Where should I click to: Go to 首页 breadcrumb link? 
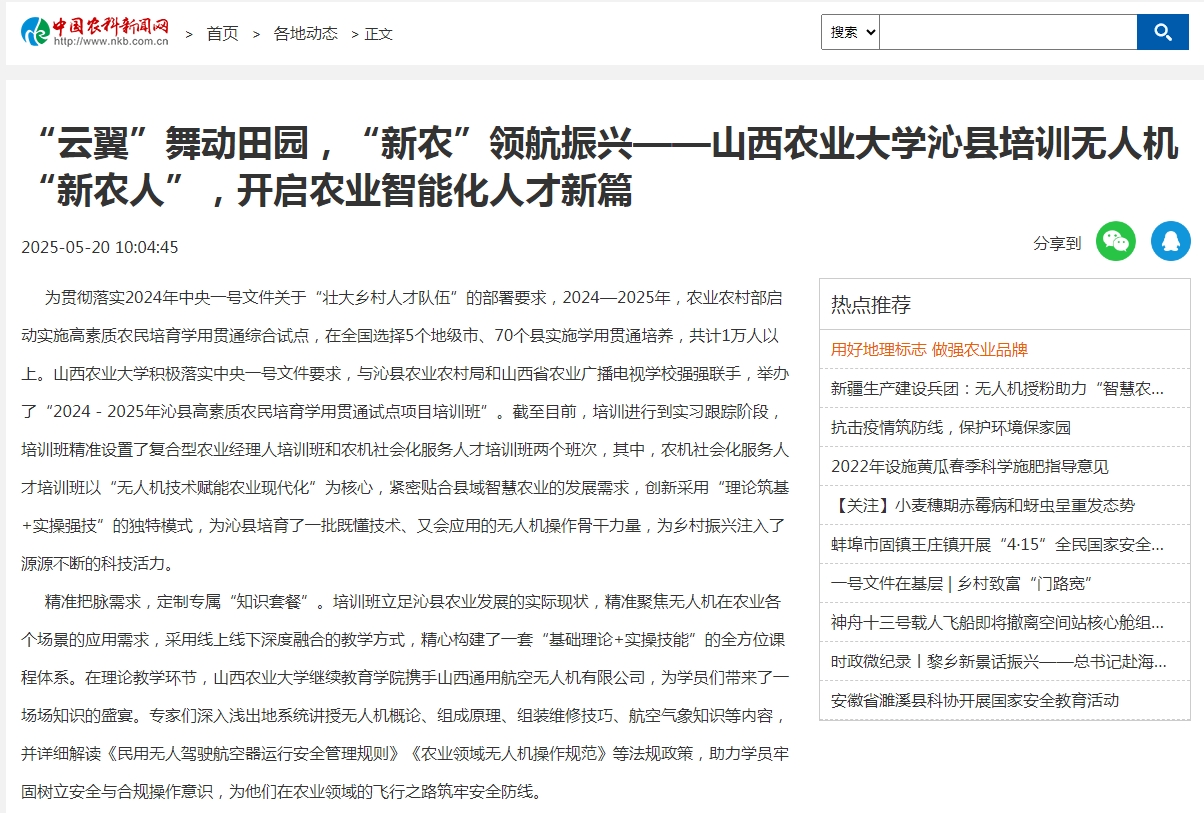point(222,33)
